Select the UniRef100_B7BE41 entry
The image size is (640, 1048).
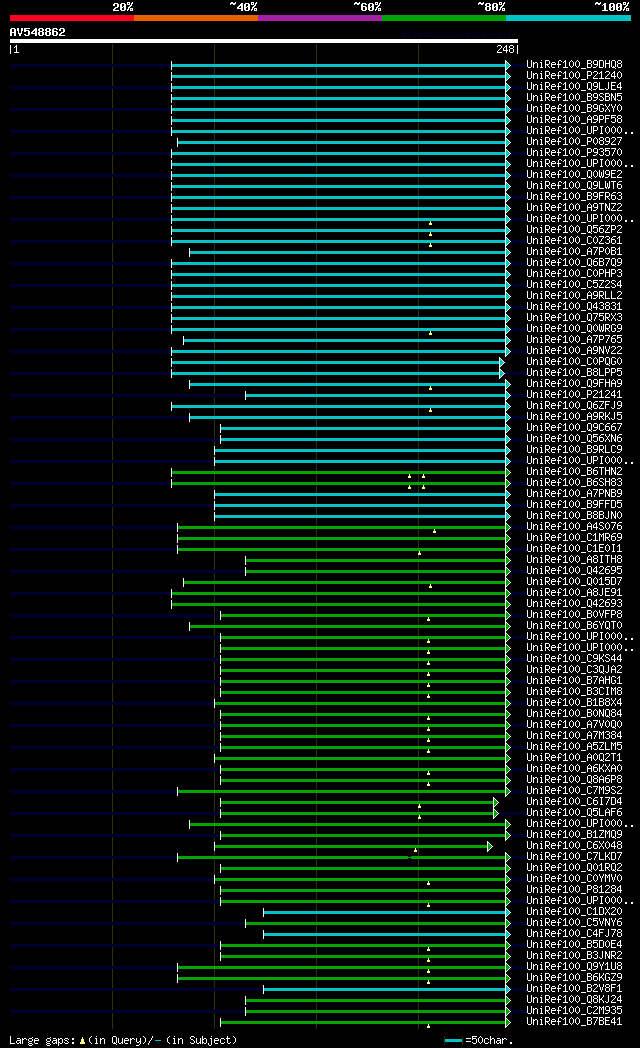coord(574,1021)
